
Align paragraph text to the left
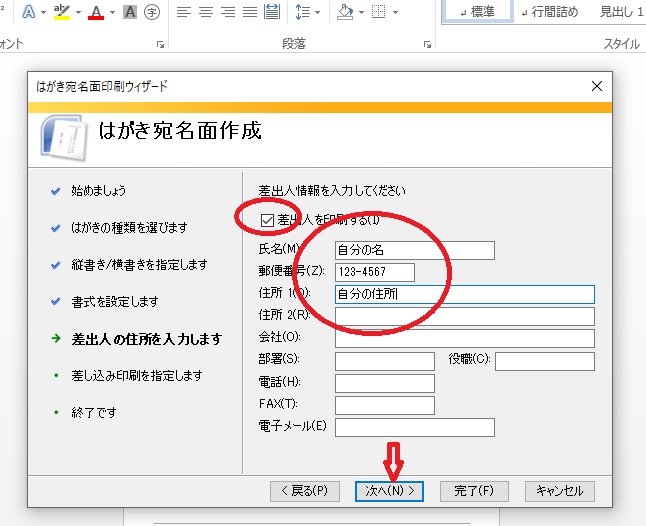pos(183,12)
